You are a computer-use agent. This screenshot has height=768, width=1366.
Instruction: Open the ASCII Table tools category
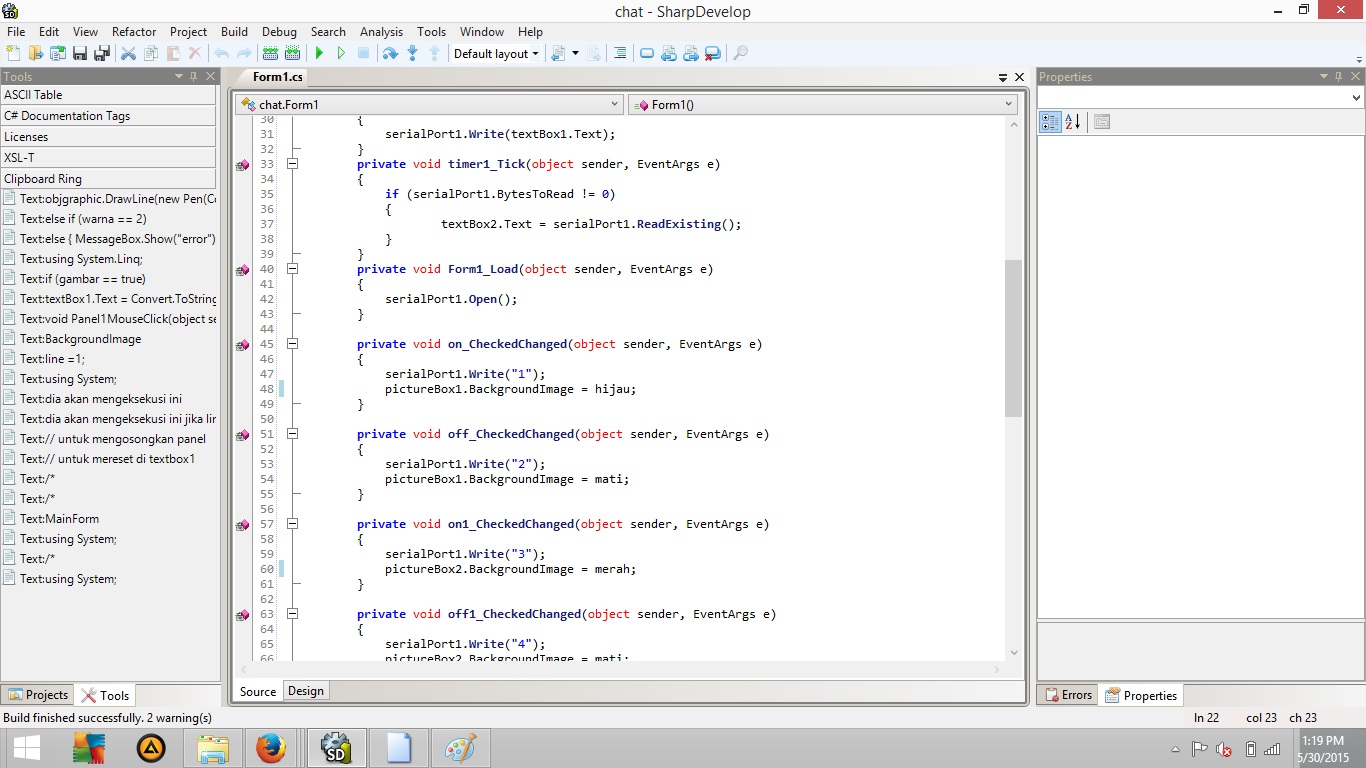(x=108, y=95)
